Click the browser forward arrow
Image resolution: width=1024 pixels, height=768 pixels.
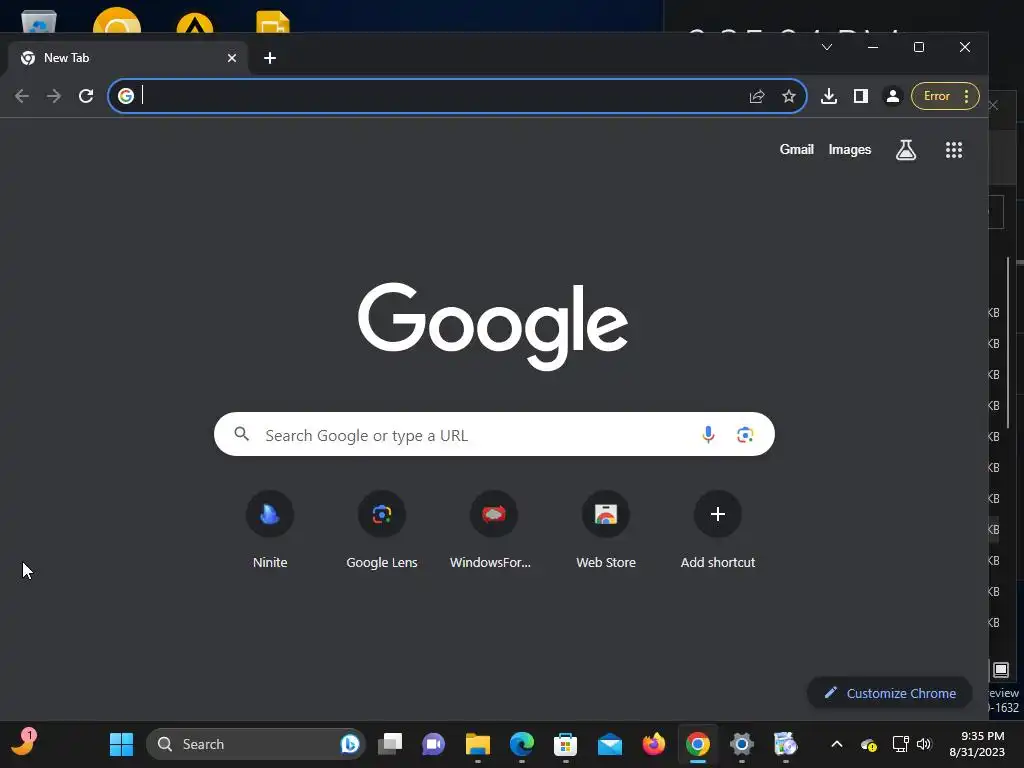(x=54, y=96)
